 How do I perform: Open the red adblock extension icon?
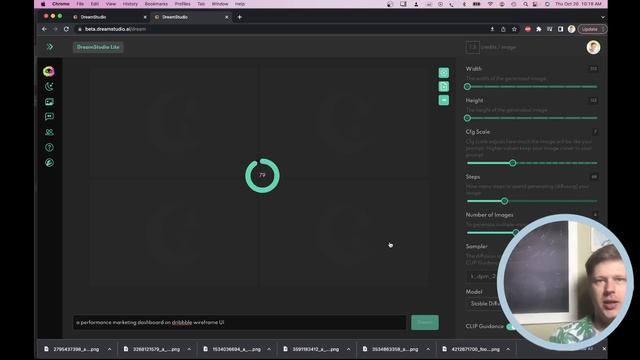click(x=528, y=29)
